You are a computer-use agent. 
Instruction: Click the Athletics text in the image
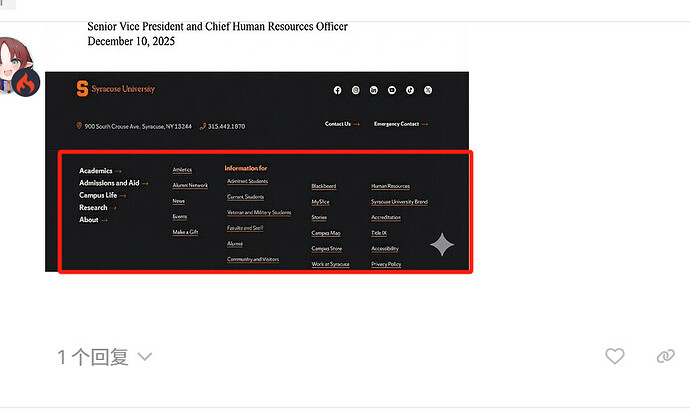(182, 170)
